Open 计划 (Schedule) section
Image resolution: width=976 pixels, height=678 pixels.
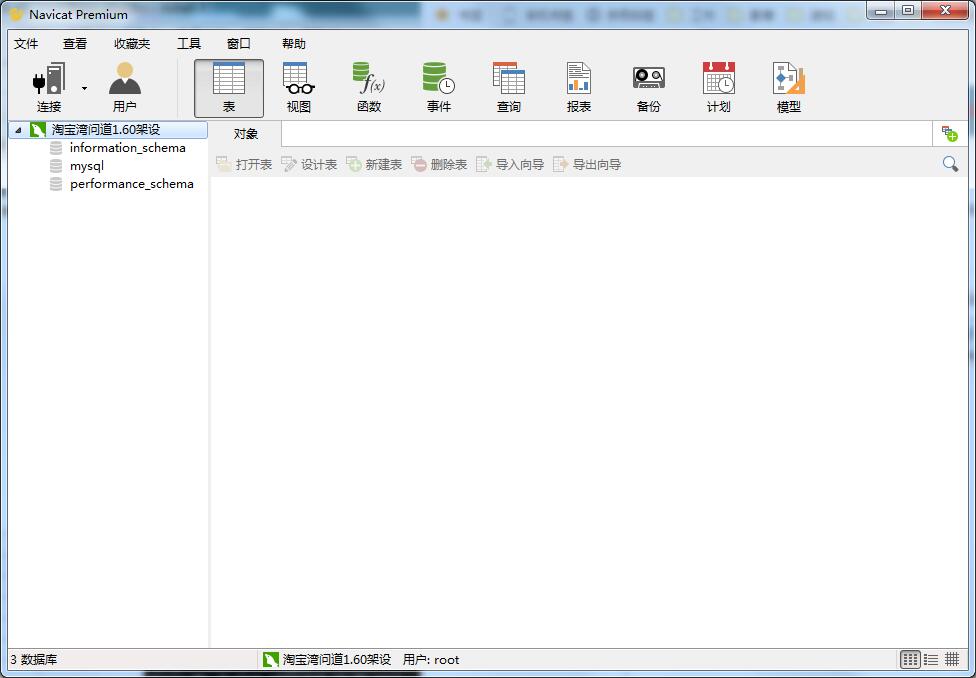718,88
